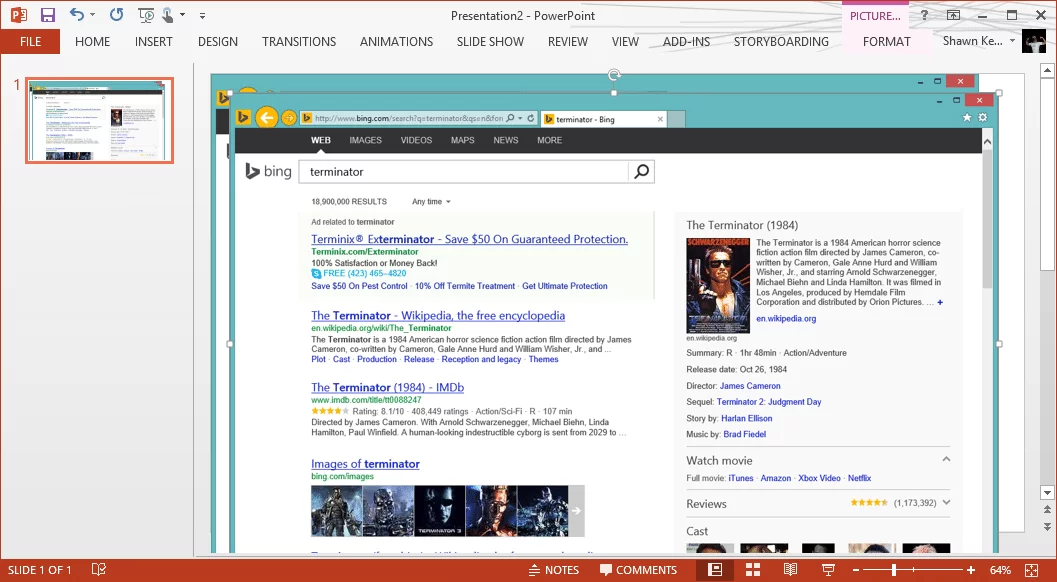Click the browser settings gear icon
1057x582 pixels.
click(983, 117)
